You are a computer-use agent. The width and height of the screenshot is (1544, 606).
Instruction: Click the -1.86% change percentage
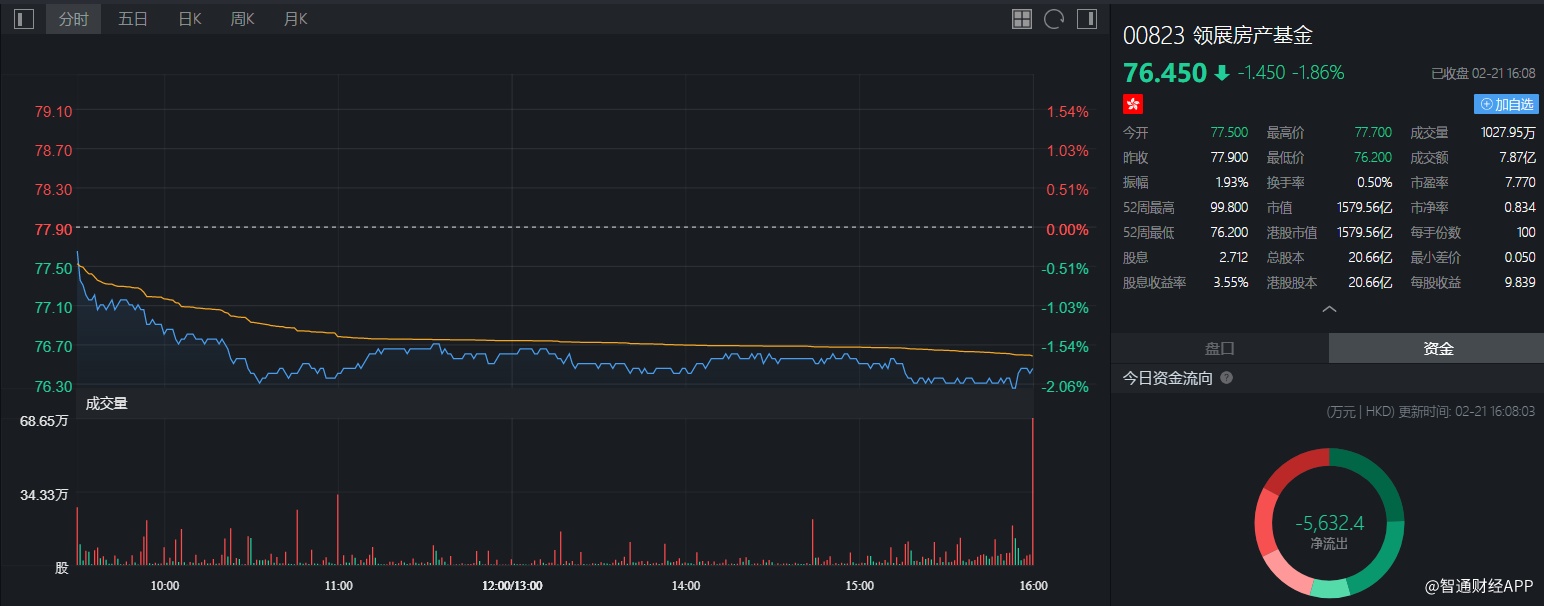1318,73
